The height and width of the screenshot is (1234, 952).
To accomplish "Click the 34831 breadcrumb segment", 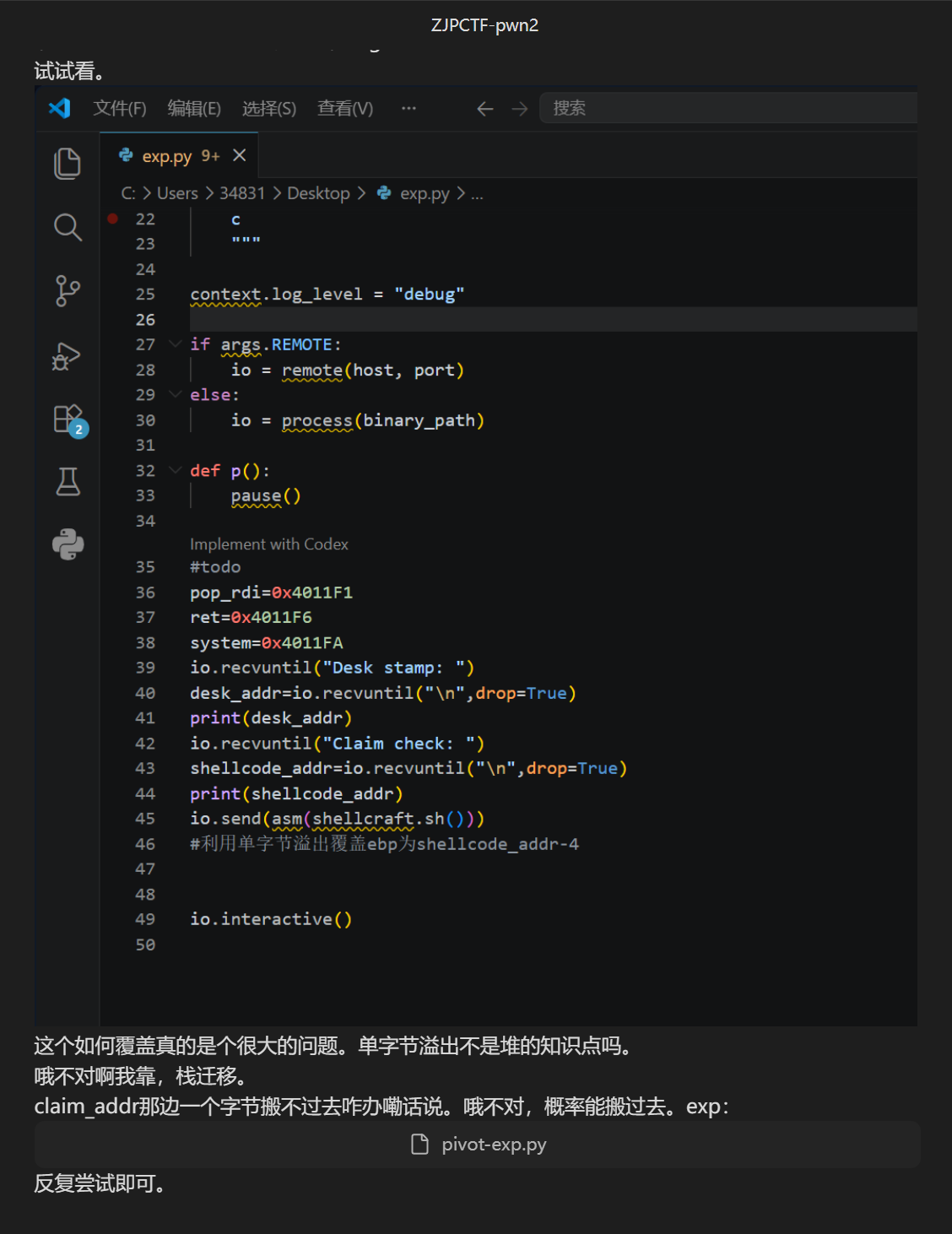I will coord(242,193).
